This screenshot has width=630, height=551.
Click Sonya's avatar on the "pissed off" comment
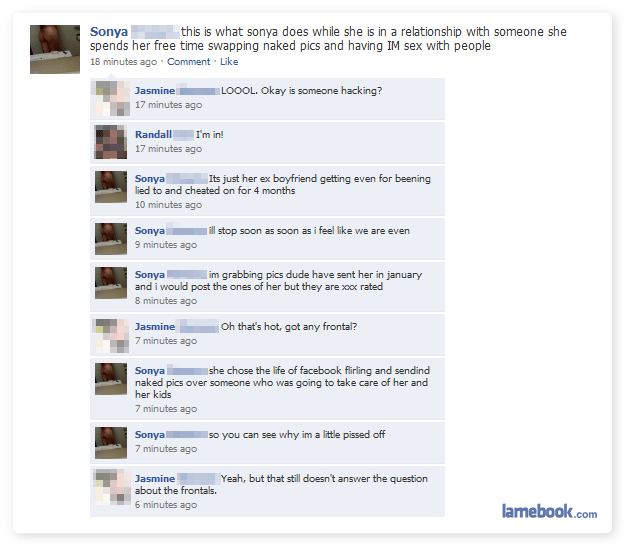[110, 443]
